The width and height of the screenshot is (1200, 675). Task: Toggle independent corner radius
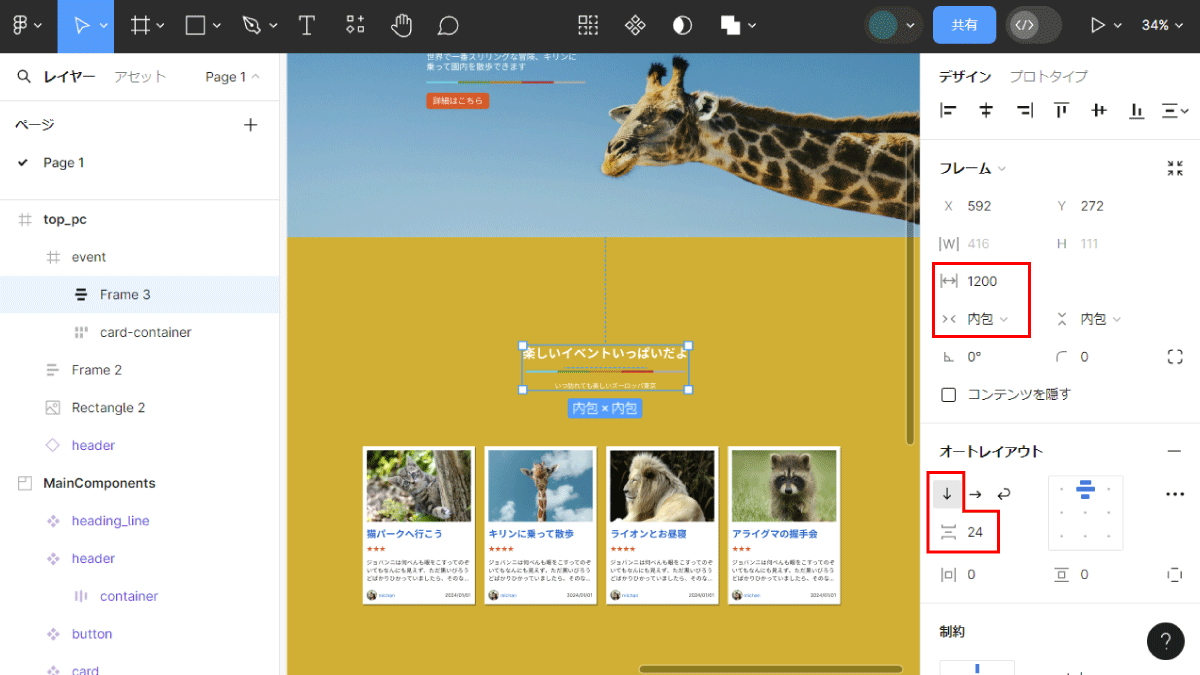point(1175,357)
